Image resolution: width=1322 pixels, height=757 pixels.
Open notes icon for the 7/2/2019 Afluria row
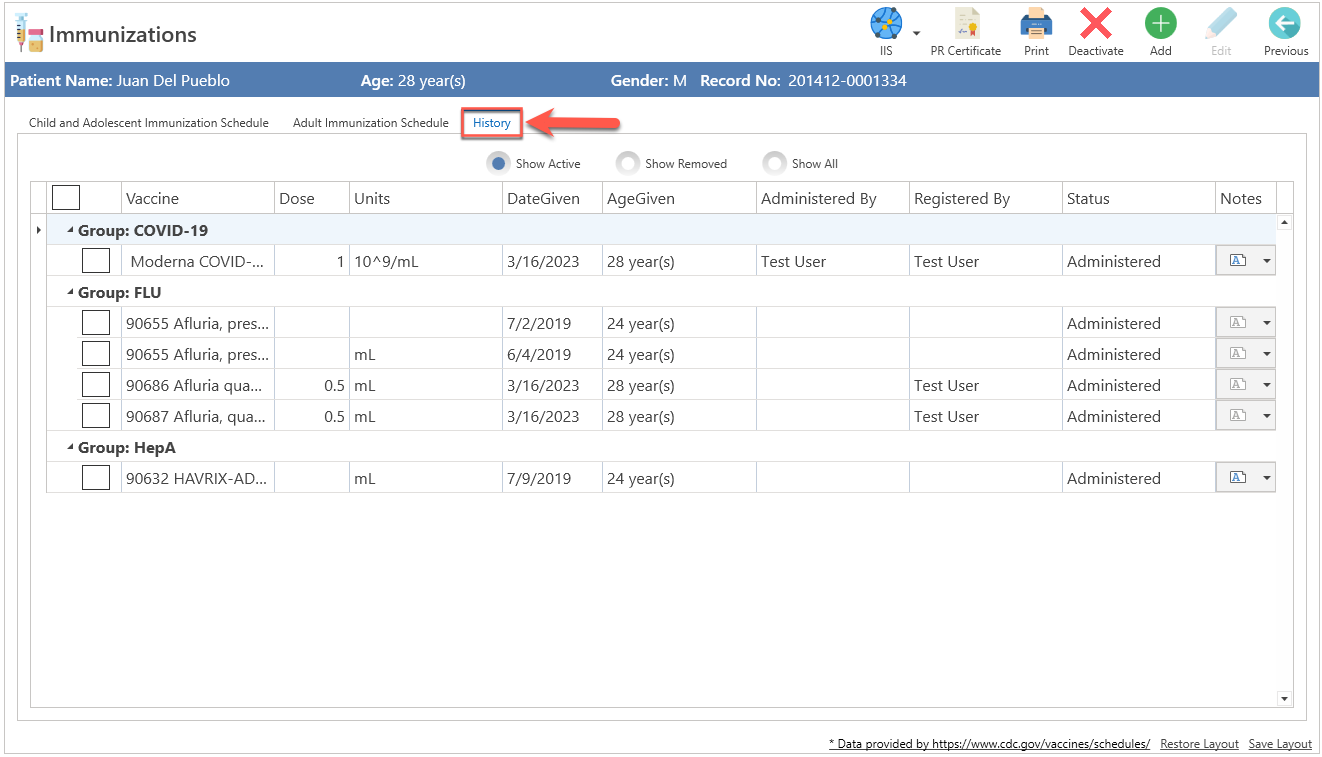click(x=1237, y=323)
